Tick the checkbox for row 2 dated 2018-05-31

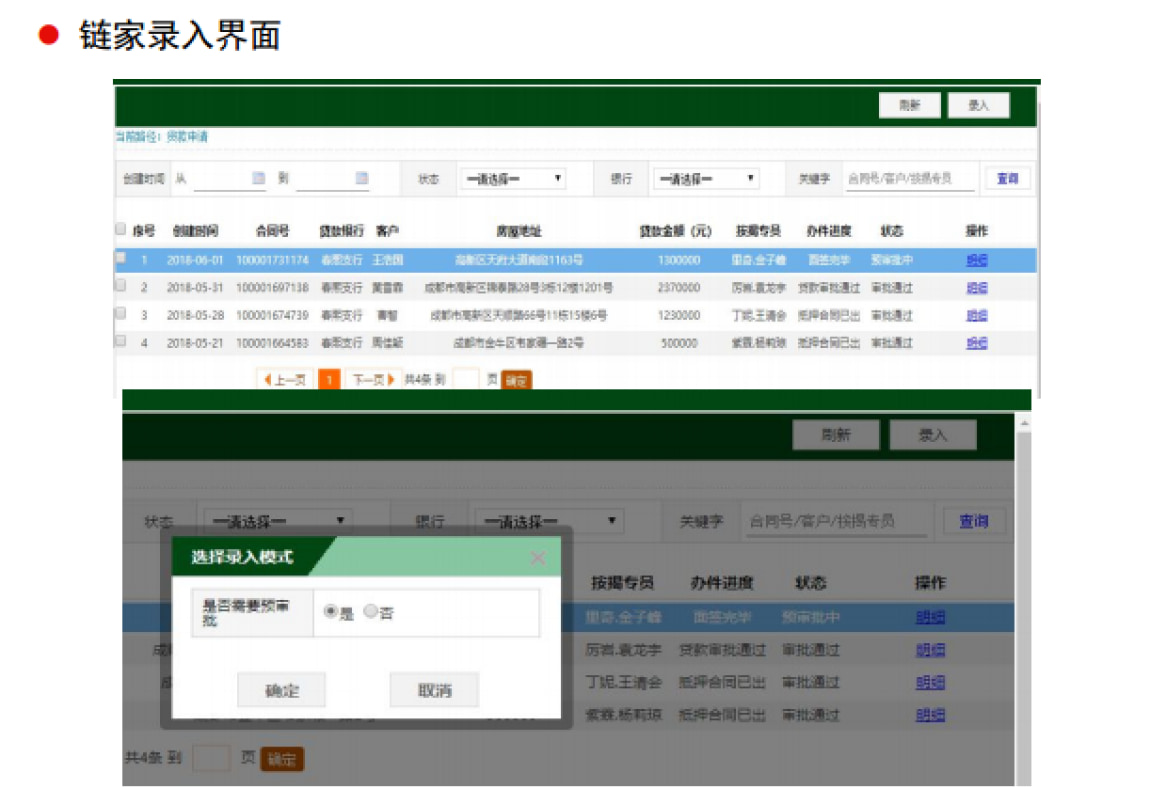coord(120,285)
